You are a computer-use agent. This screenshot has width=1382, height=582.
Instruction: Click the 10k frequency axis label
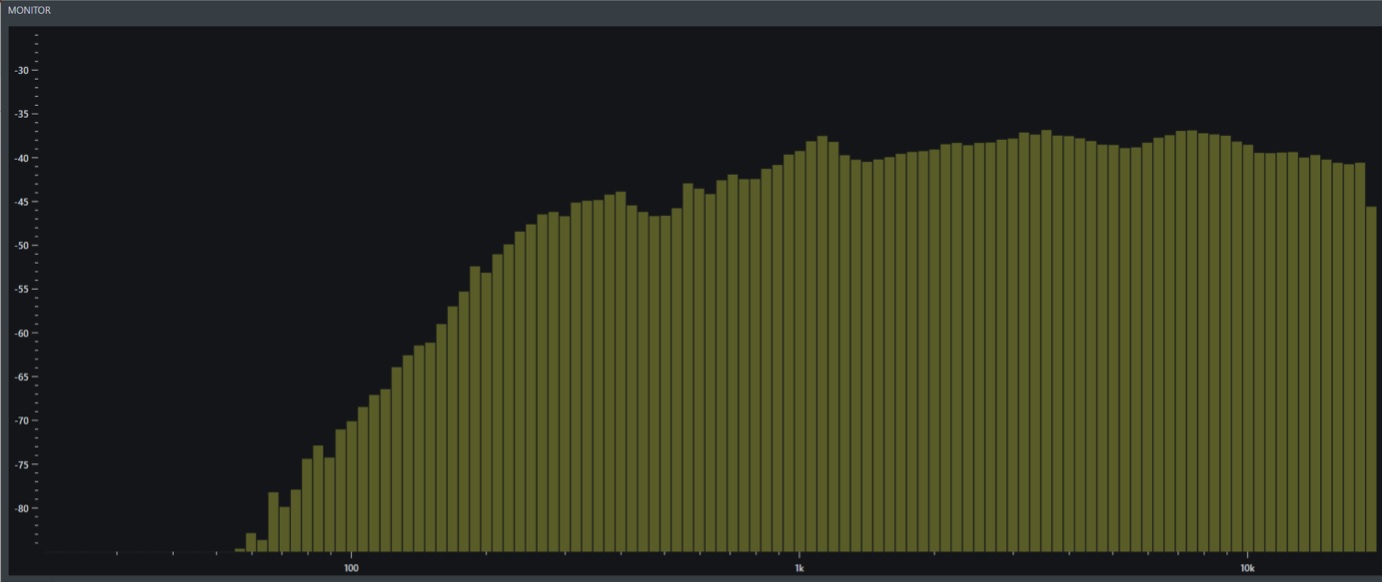point(1248,567)
